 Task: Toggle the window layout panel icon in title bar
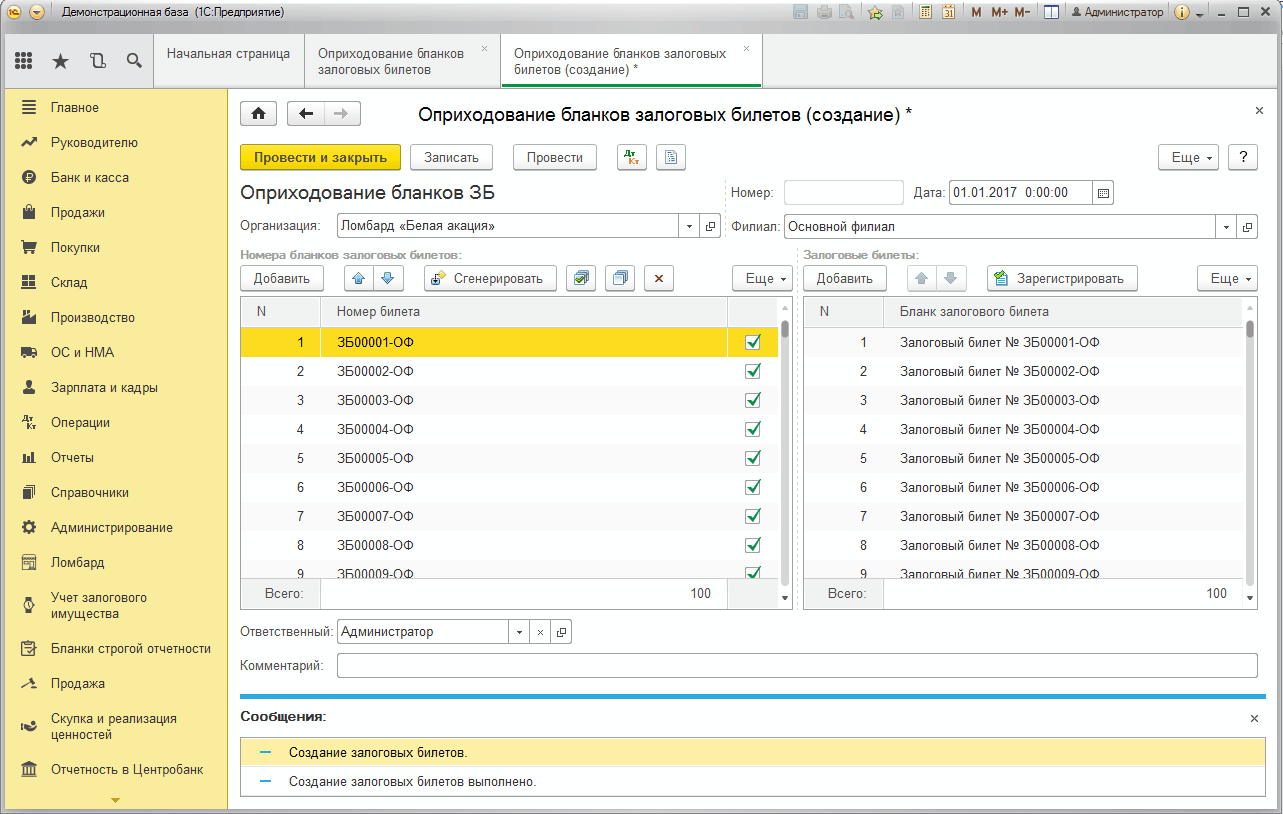coord(1050,12)
